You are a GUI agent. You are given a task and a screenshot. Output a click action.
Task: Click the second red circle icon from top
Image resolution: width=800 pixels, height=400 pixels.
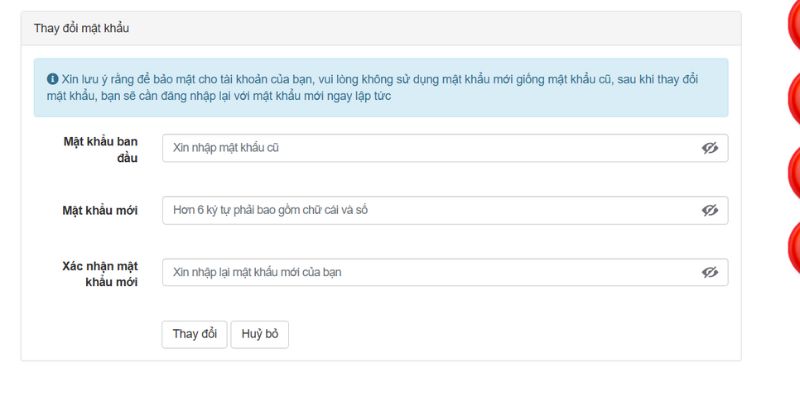coord(793,98)
